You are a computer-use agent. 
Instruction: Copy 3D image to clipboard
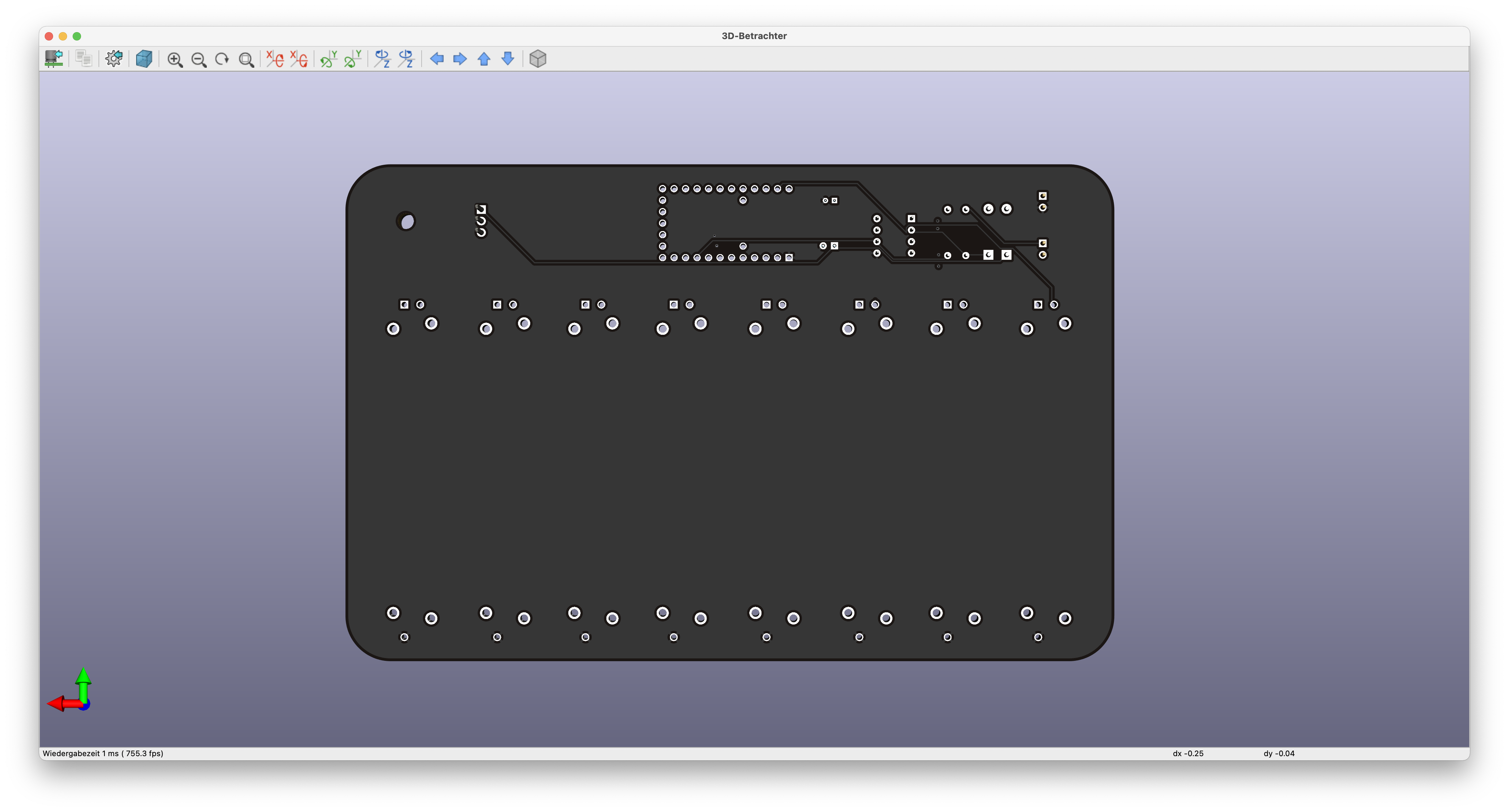(84, 59)
